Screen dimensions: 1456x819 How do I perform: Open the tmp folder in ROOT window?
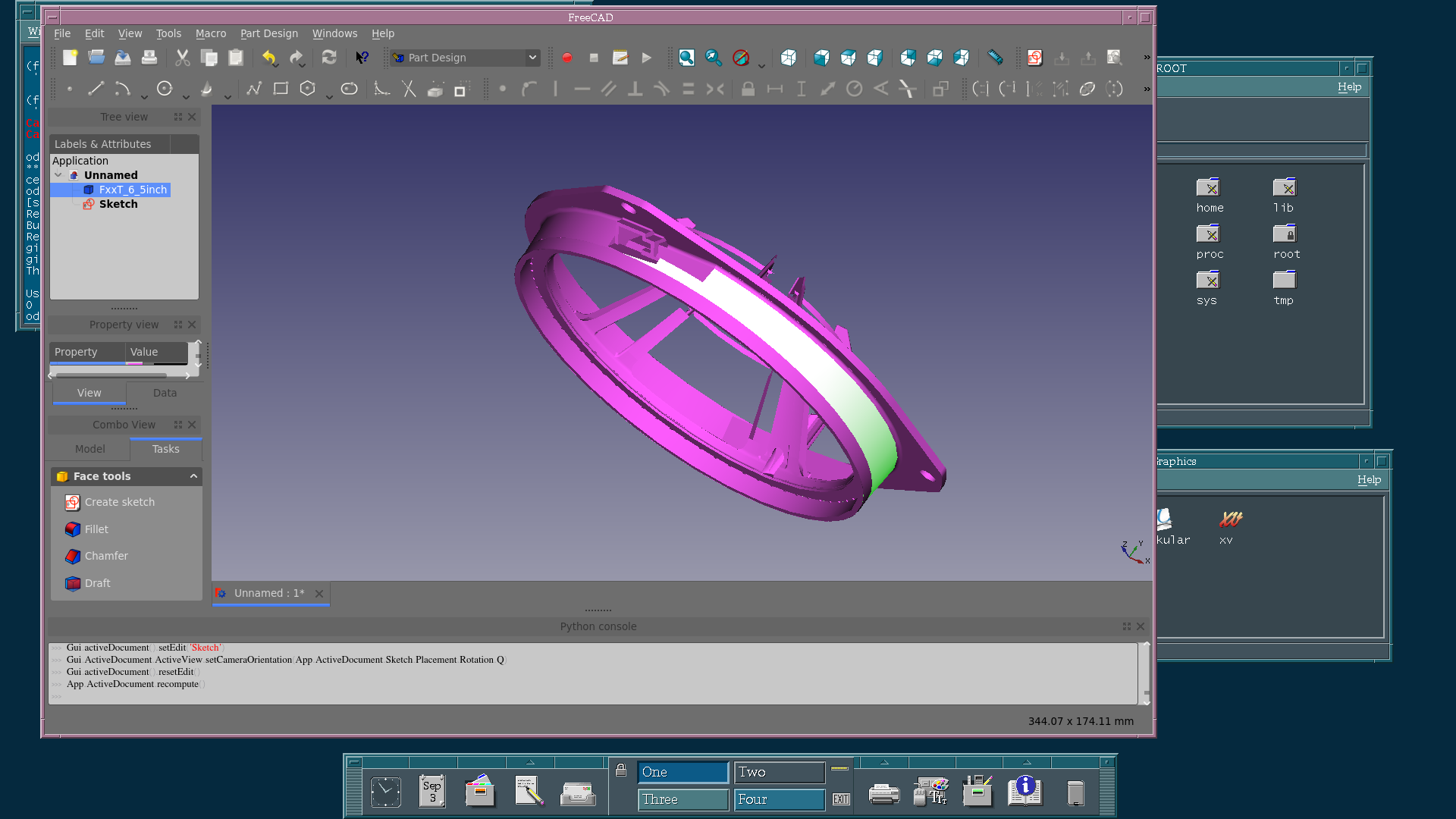coord(1284,289)
